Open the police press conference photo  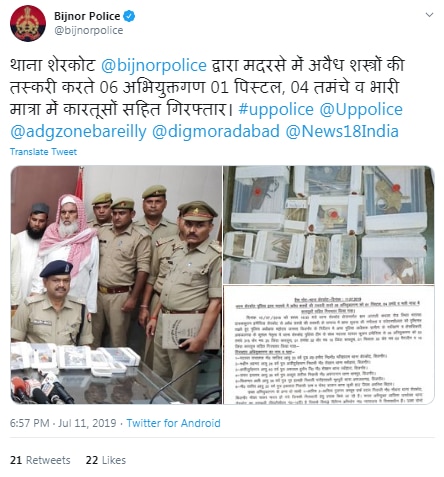[116, 285]
